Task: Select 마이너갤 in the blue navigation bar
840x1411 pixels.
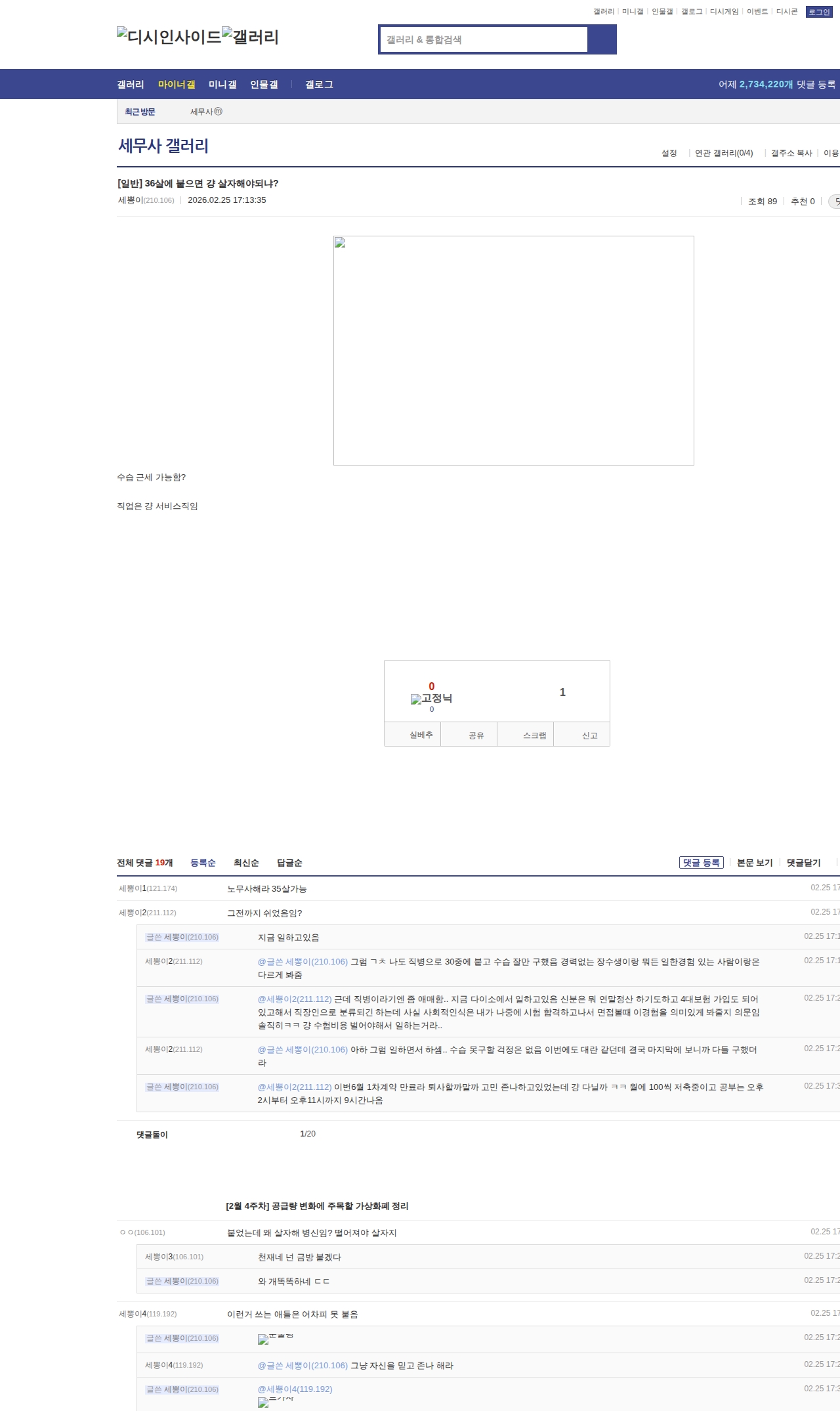Action: point(177,85)
